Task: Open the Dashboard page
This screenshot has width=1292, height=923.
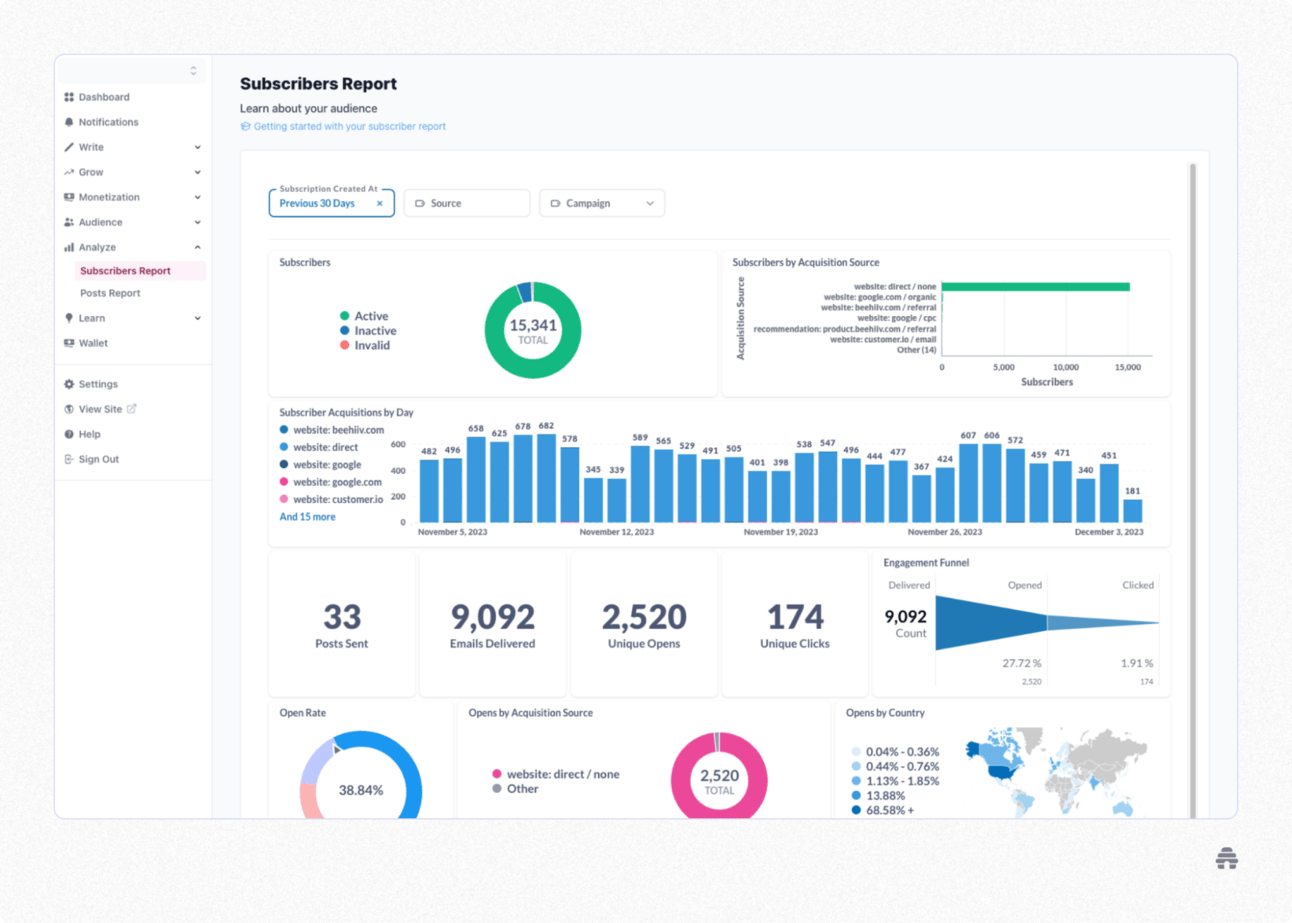Action: coord(69,97)
